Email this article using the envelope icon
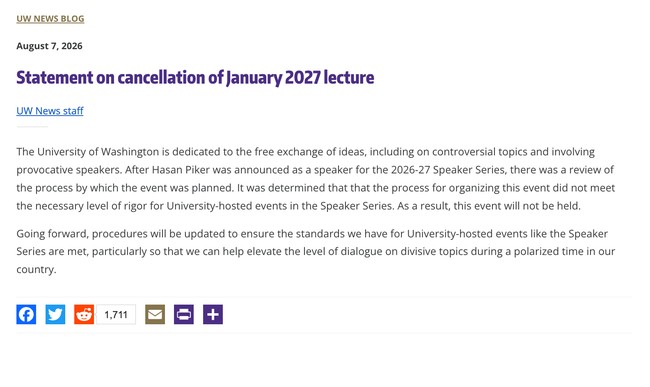 155,314
